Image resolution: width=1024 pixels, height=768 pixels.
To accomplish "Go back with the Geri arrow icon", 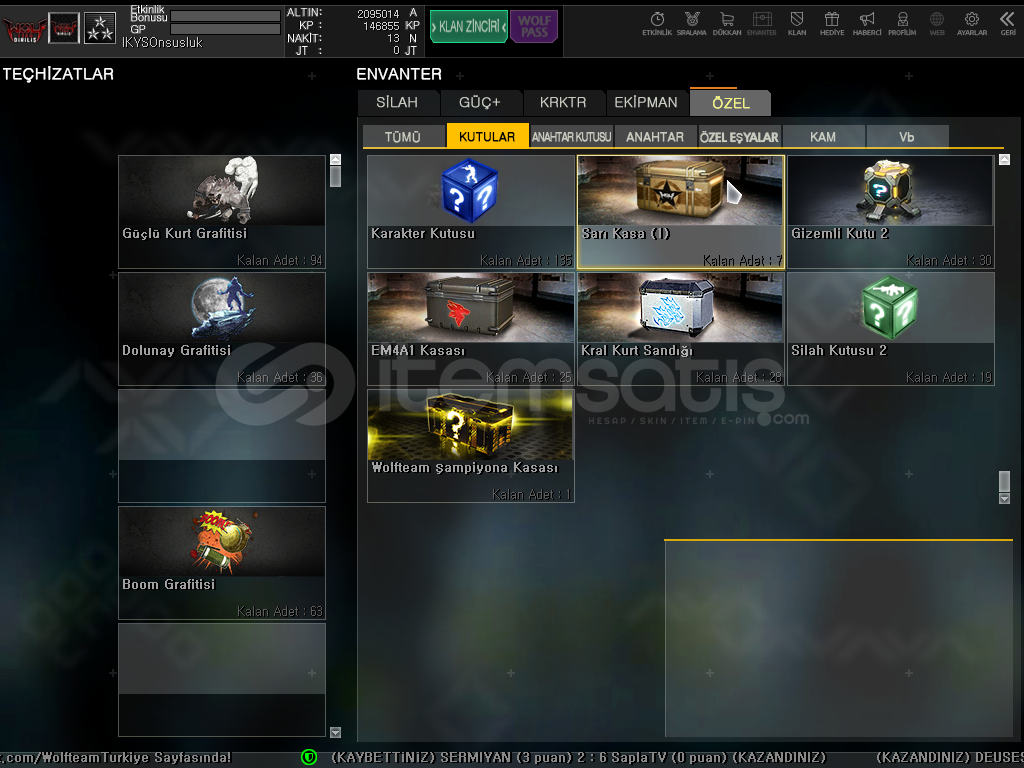I will 1008,24.
